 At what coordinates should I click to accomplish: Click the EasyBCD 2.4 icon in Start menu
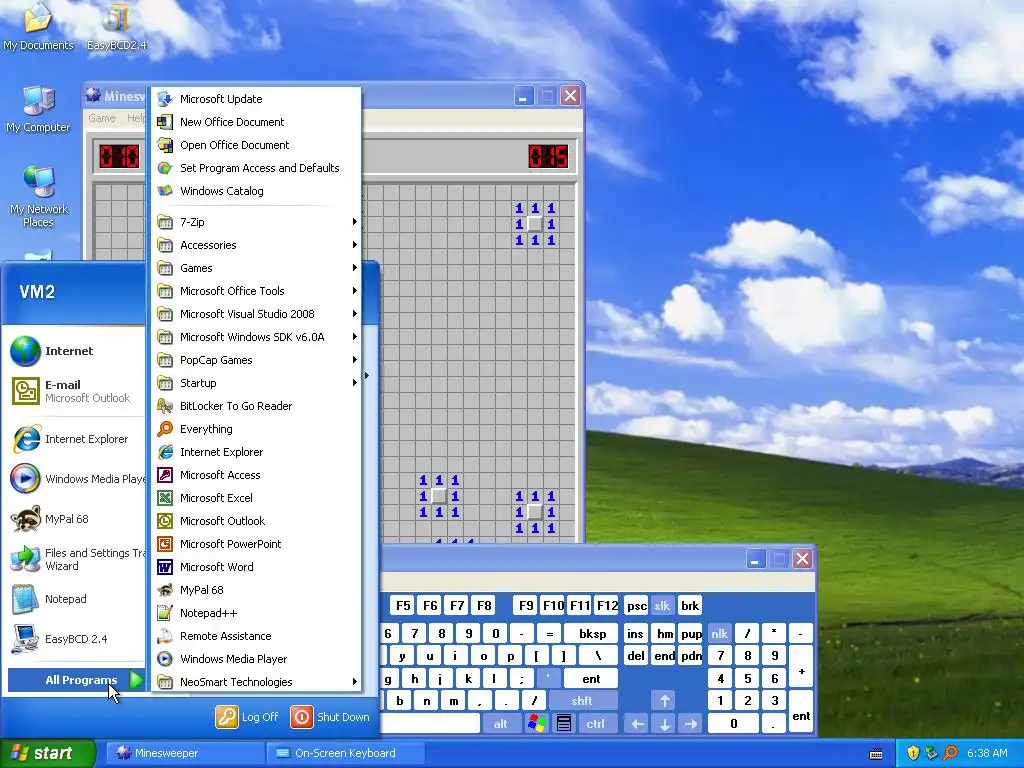point(25,639)
